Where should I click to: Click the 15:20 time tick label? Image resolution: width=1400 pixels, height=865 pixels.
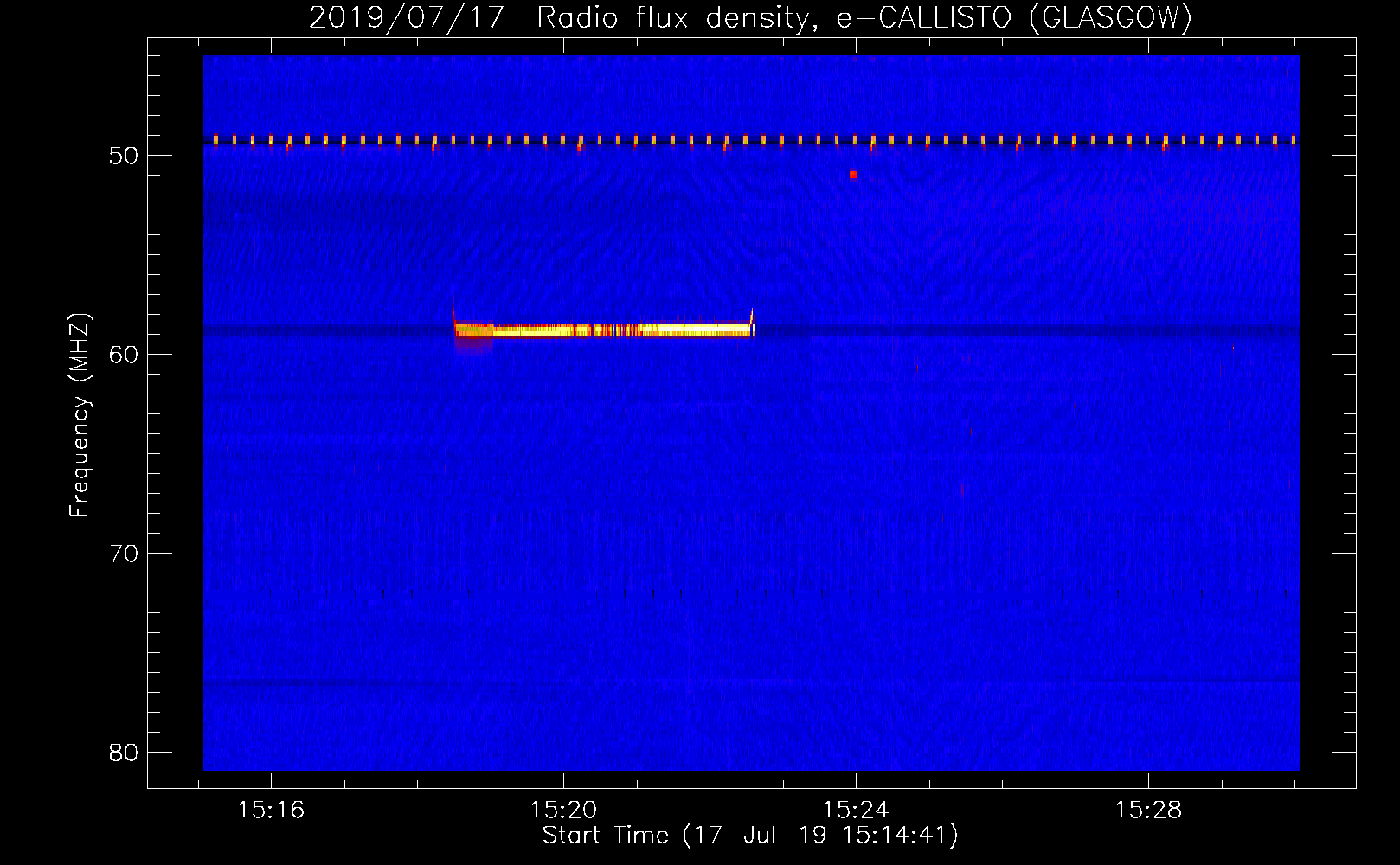tap(563, 811)
